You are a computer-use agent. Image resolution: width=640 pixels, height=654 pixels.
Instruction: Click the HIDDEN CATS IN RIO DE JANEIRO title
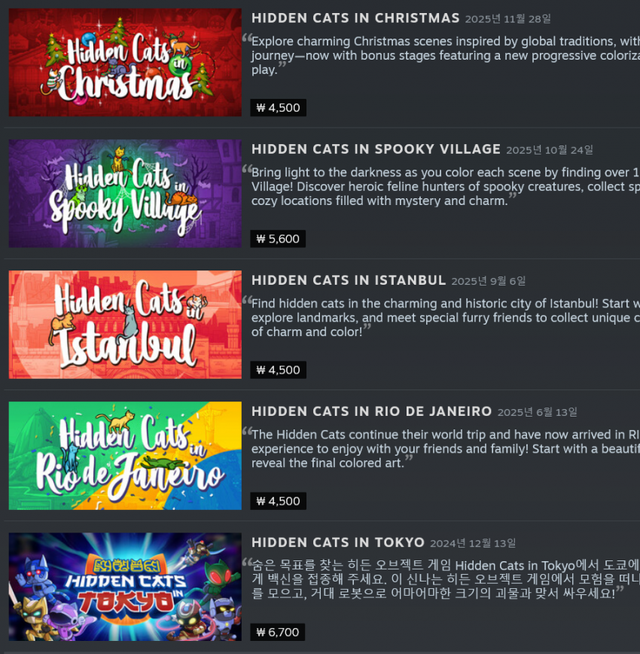(x=372, y=411)
